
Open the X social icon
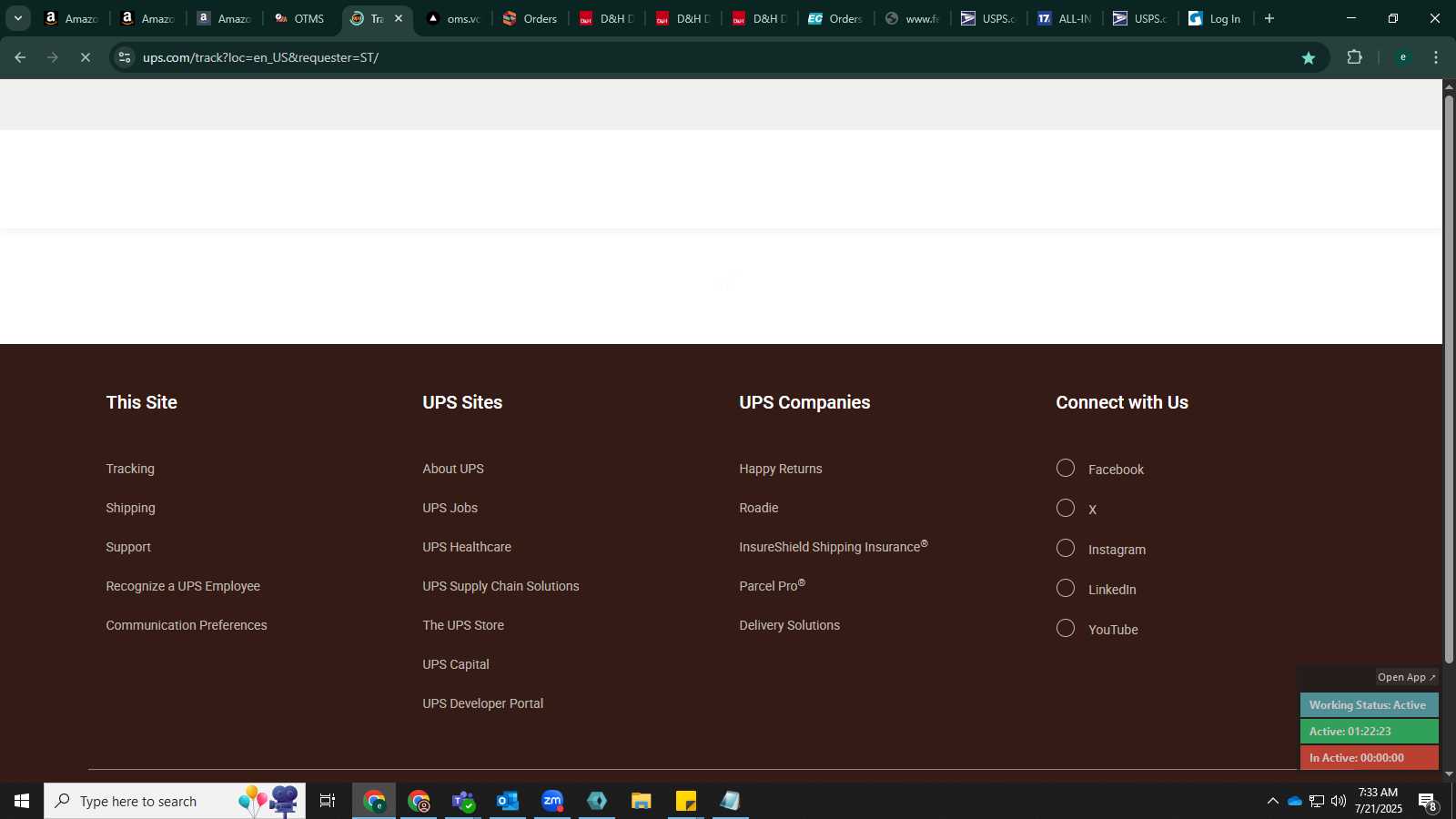tap(1066, 509)
